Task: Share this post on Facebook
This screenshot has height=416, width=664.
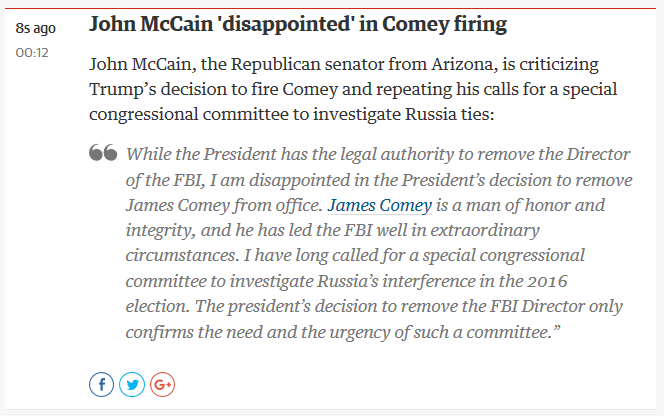Action: [x=101, y=385]
